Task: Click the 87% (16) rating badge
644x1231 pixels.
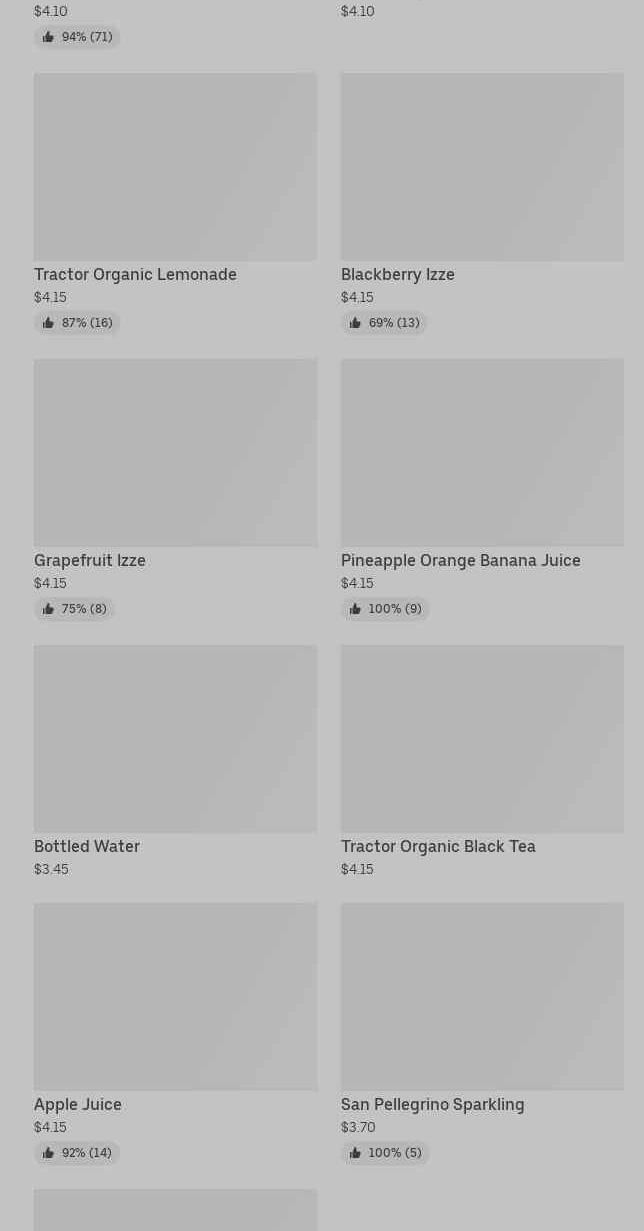Action: 77,323
